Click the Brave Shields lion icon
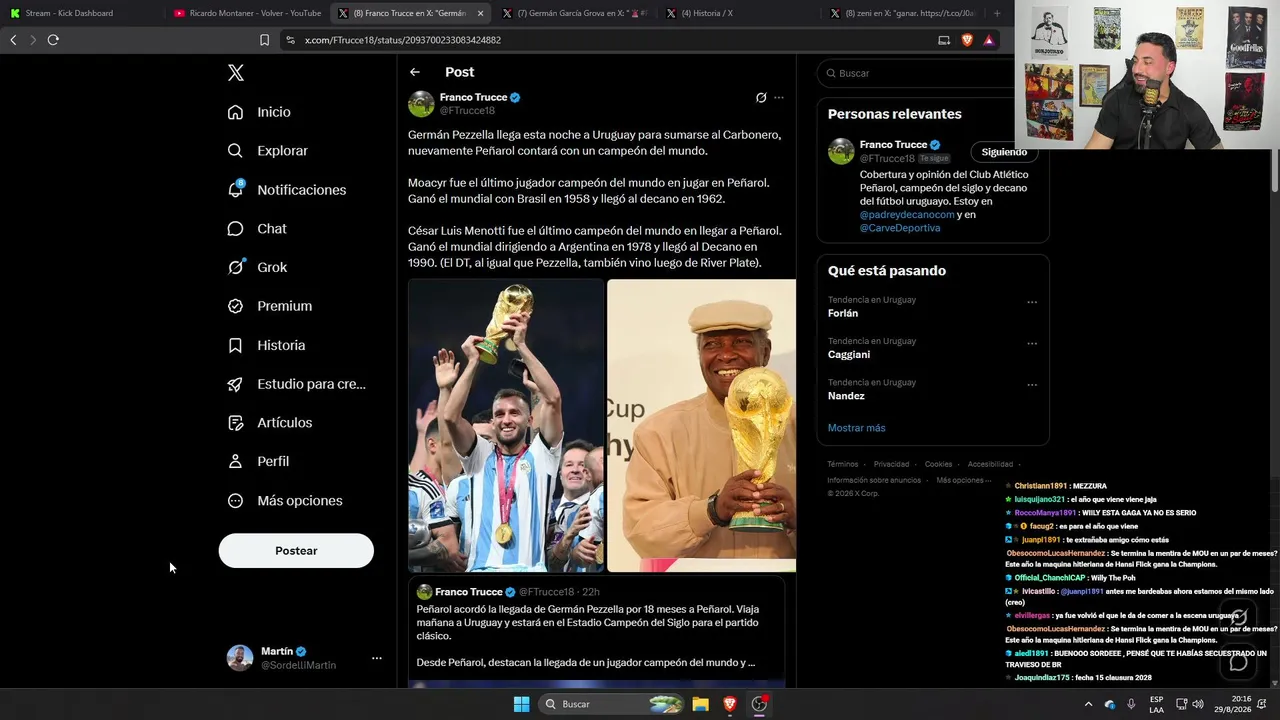This screenshot has width=1280, height=720. point(967,40)
